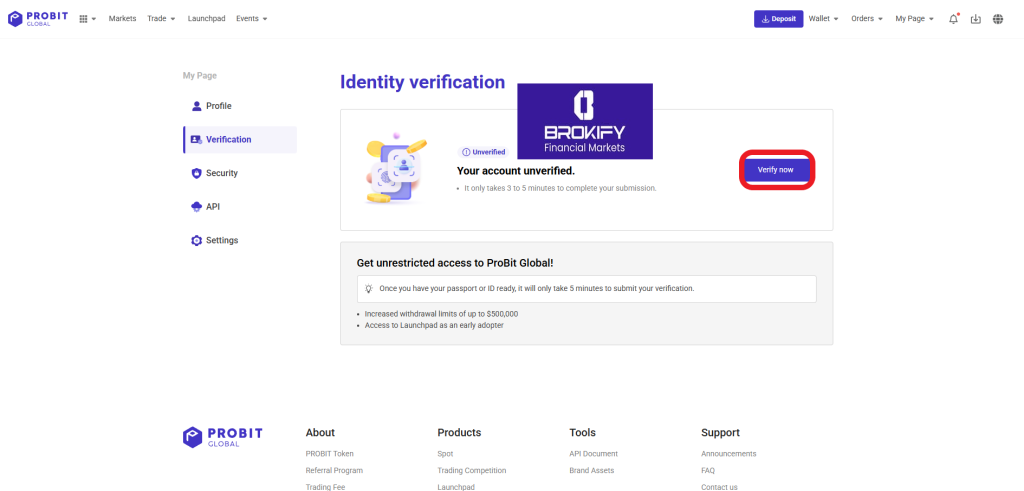Click the download app icon in header
Screen dimensions: 1024x491
click(976, 19)
